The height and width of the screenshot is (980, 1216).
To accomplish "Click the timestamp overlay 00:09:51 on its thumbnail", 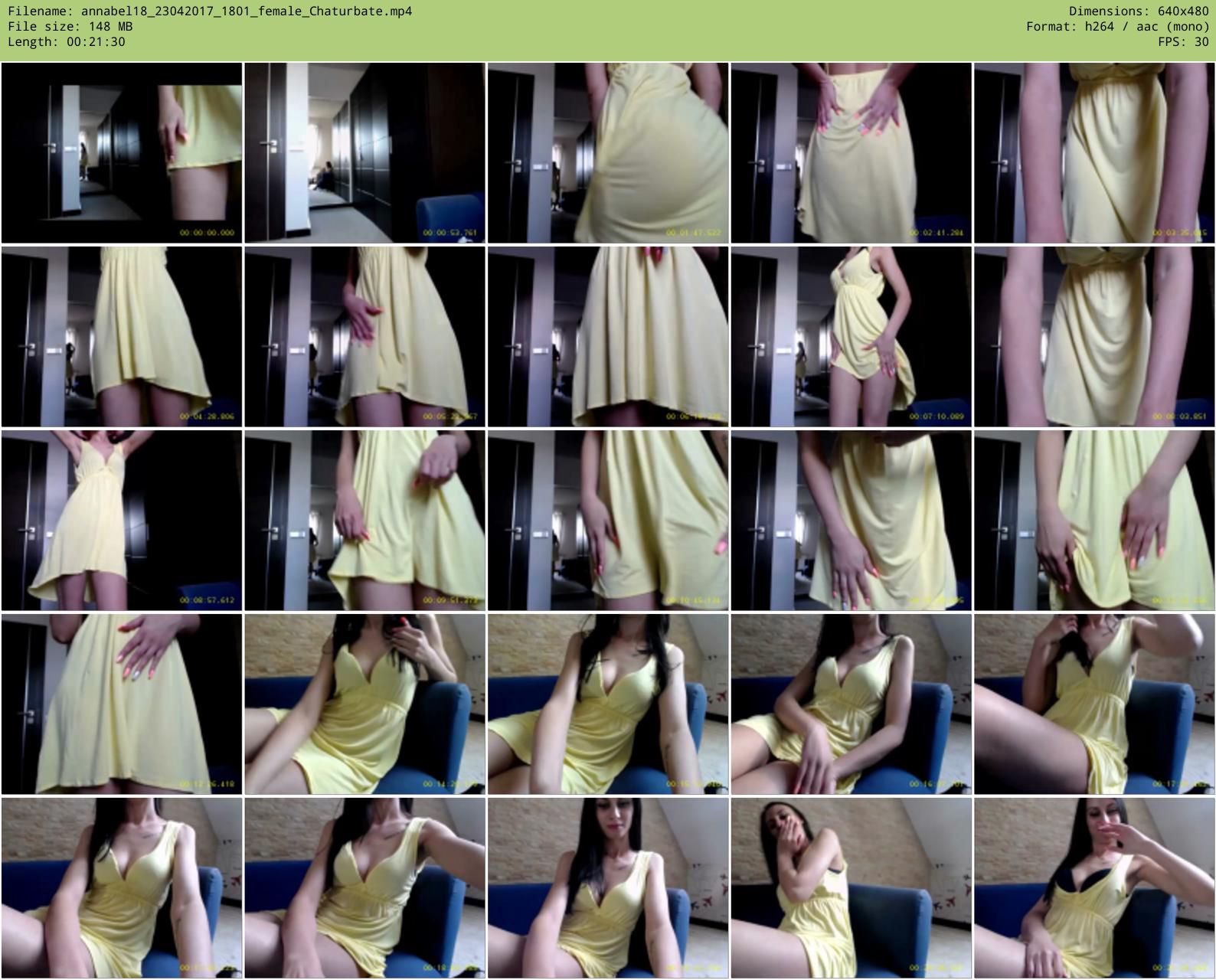I will point(450,600).
